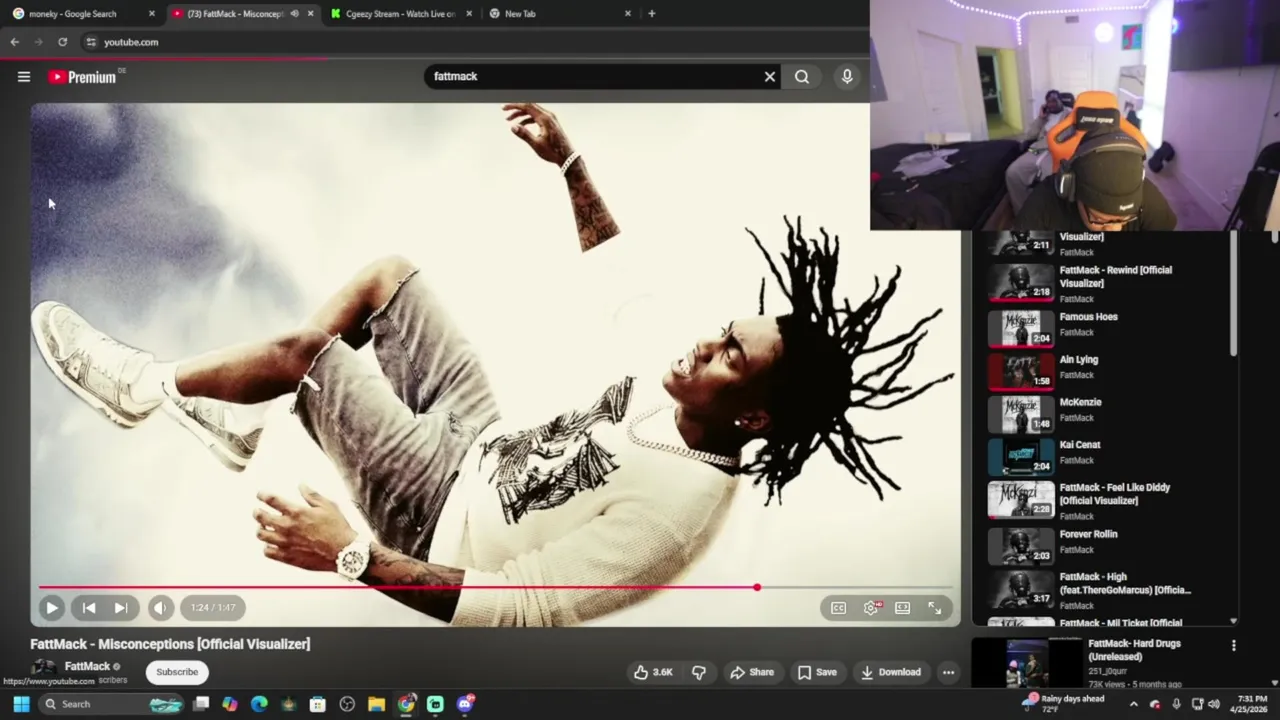
Task: Dislike the video
Action: click(699, 672)
